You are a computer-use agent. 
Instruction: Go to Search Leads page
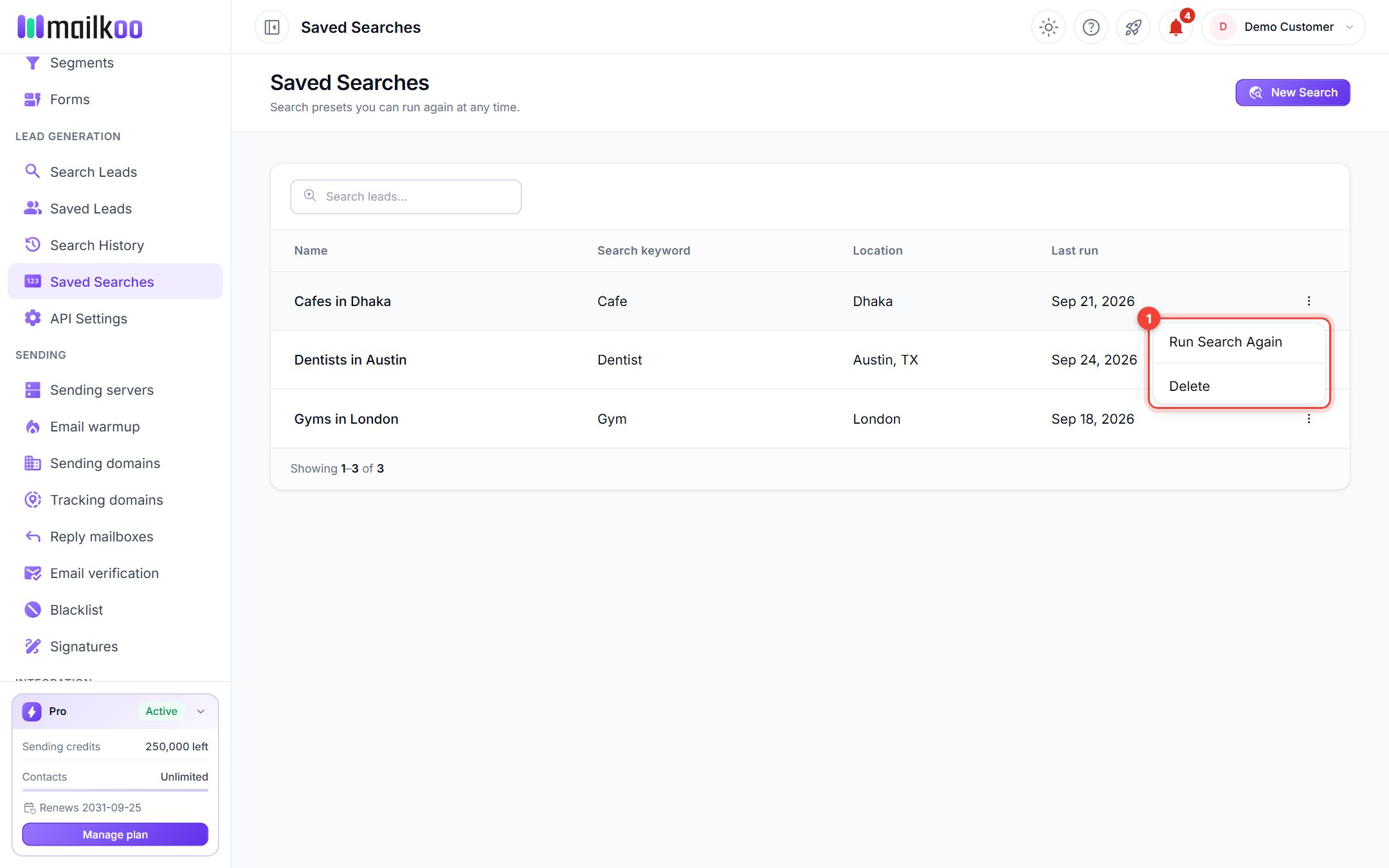coord(115,172)
